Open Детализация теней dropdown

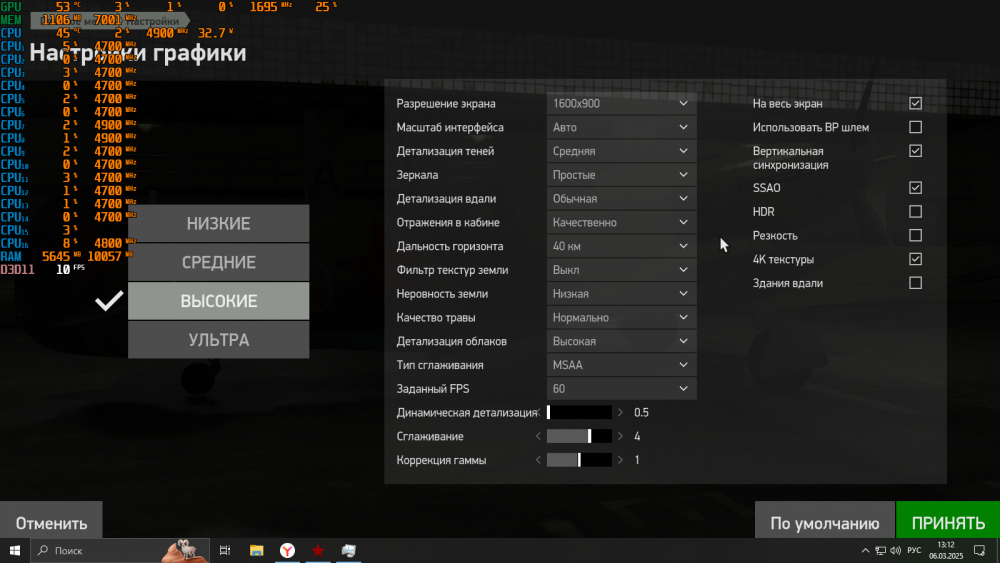[621, 151]
